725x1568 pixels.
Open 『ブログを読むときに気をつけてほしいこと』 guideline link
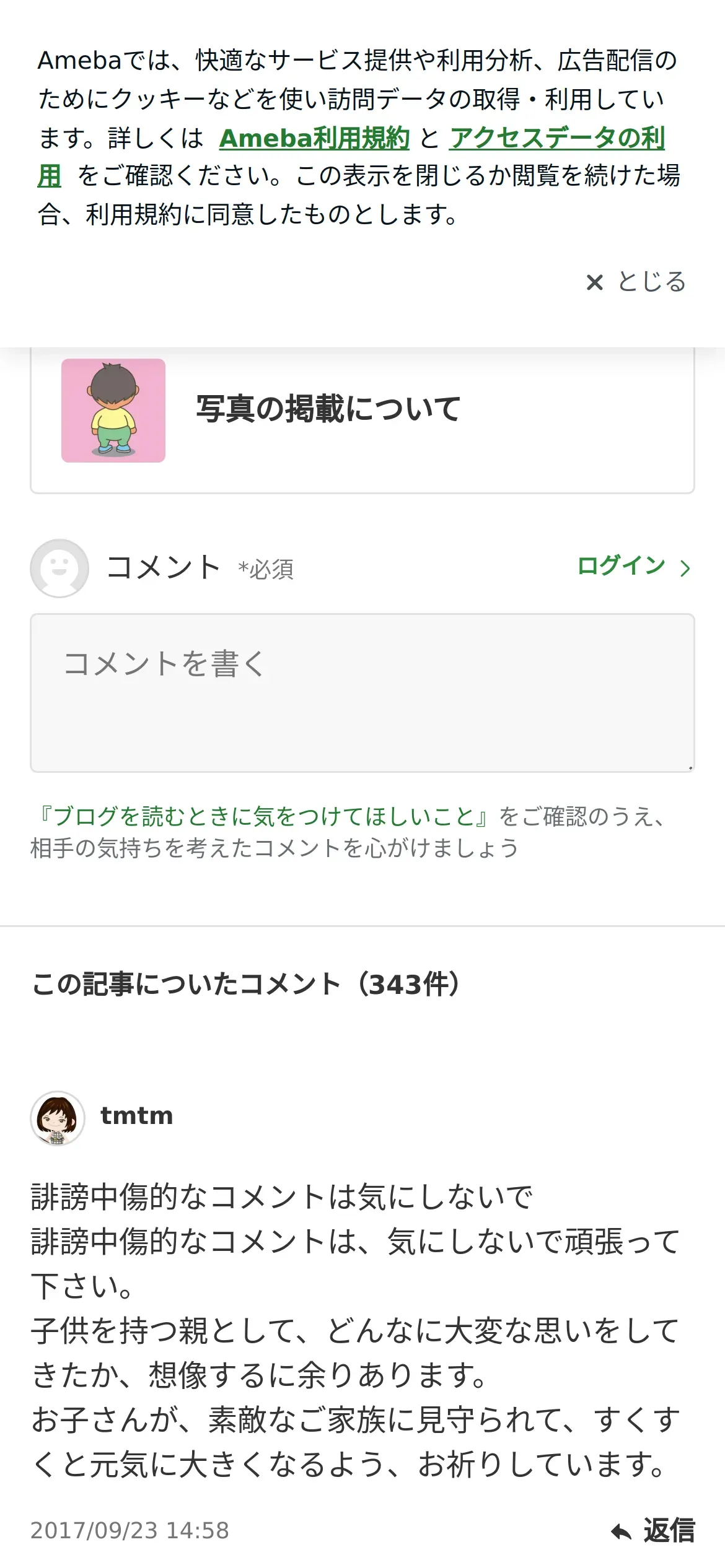tap(263, 816)
